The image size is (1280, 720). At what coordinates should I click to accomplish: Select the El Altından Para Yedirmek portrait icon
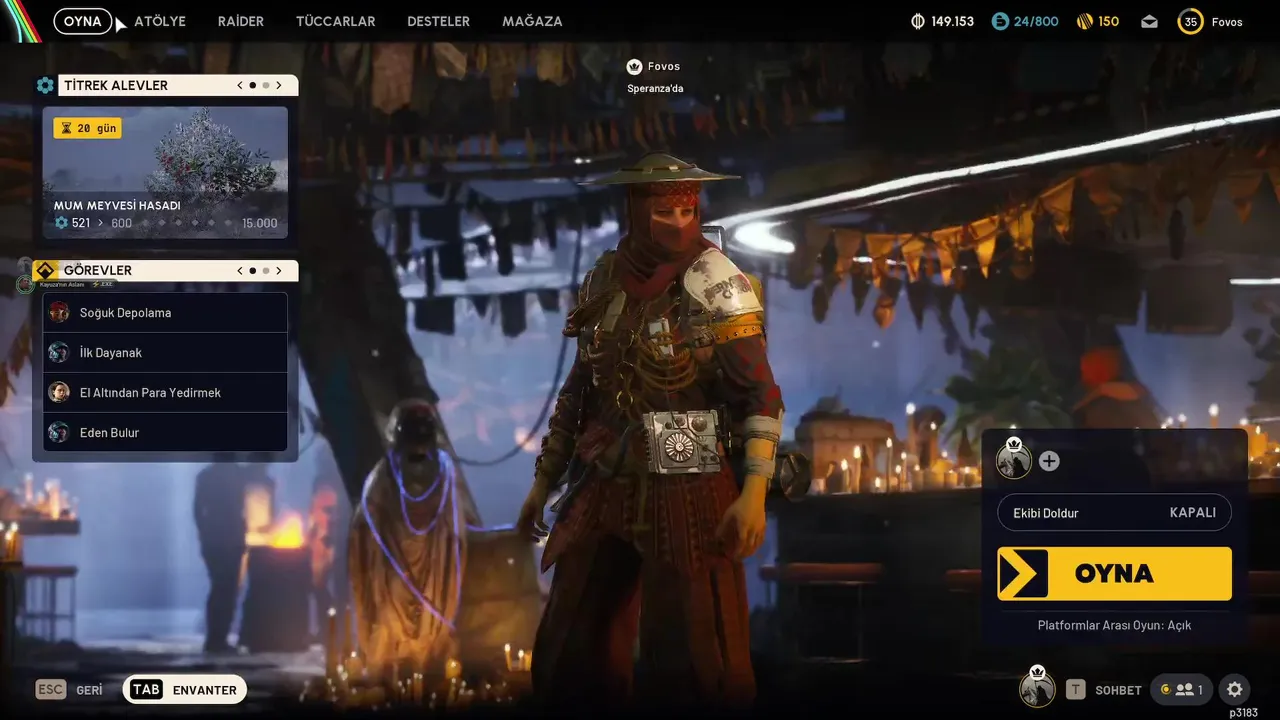tap(59, 392)
